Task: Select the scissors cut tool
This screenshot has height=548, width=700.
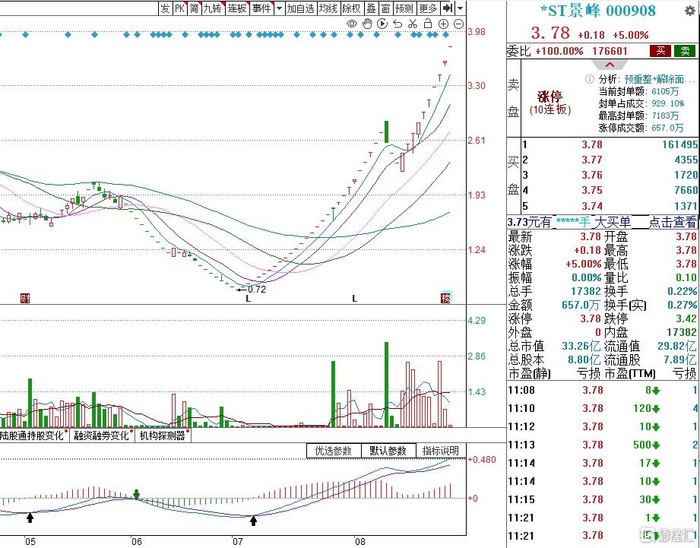Action: point(412,24)
